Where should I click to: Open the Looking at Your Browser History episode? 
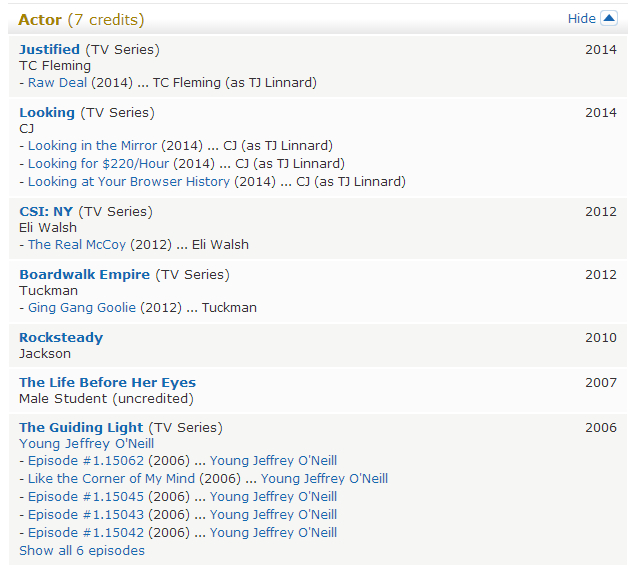click(129, 182)
